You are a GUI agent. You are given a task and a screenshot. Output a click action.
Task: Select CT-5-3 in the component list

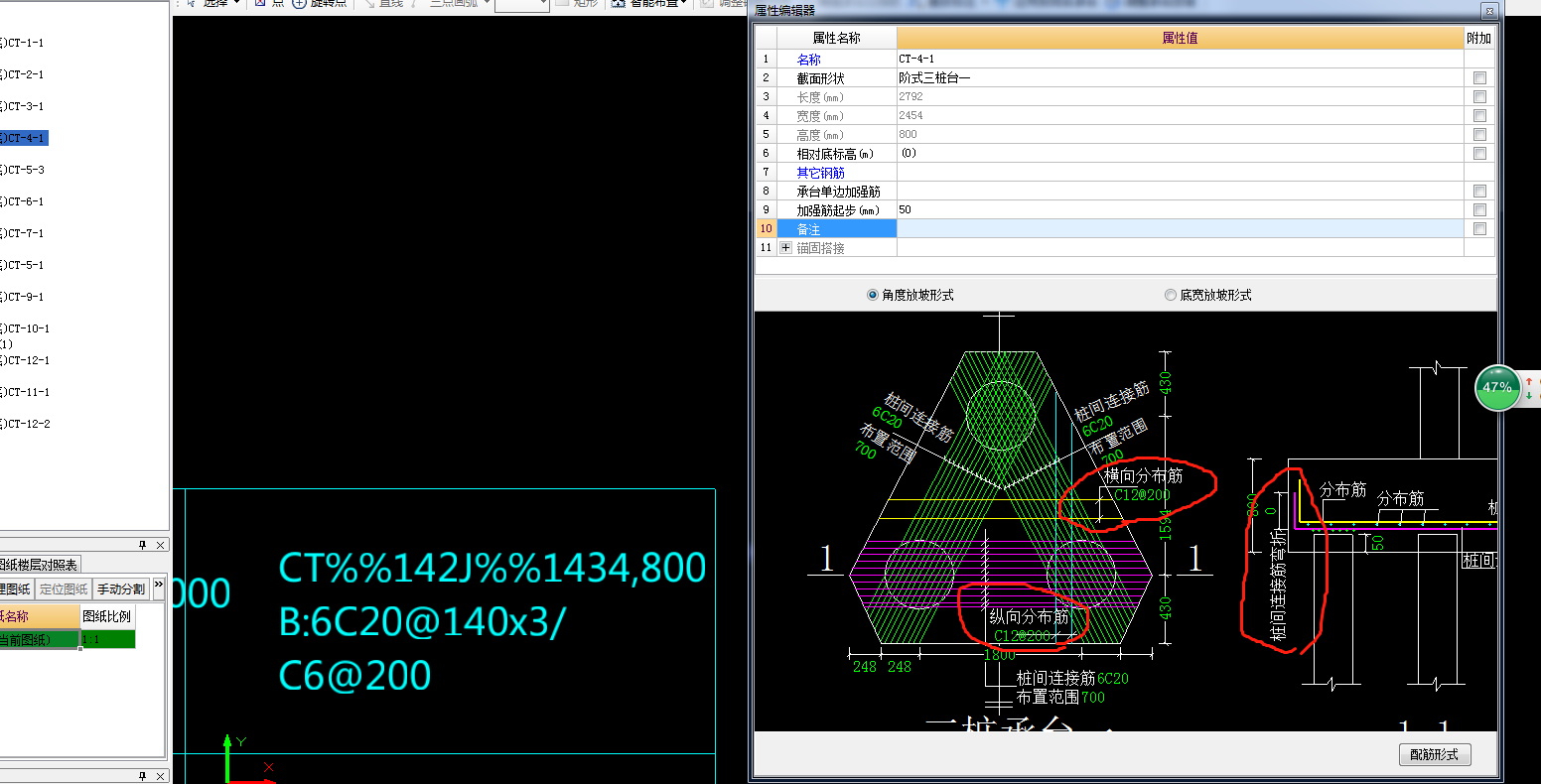pos(24,170)
